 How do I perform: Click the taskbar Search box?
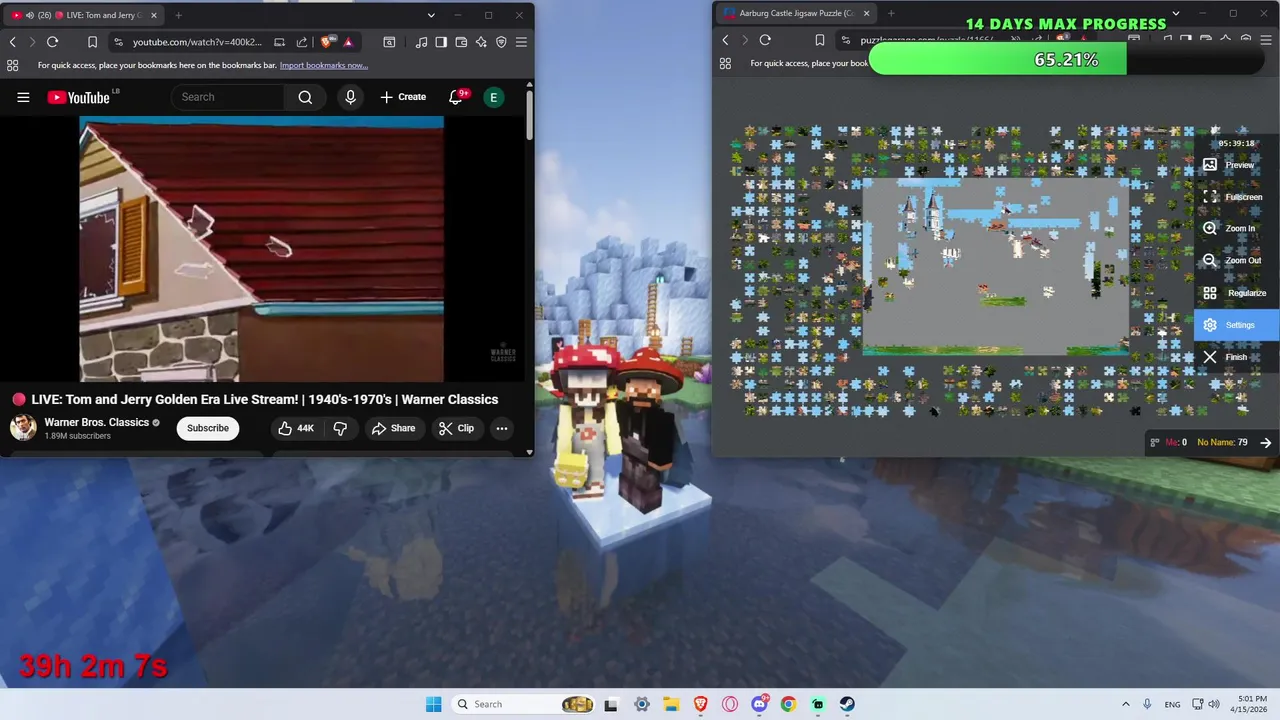522,704
